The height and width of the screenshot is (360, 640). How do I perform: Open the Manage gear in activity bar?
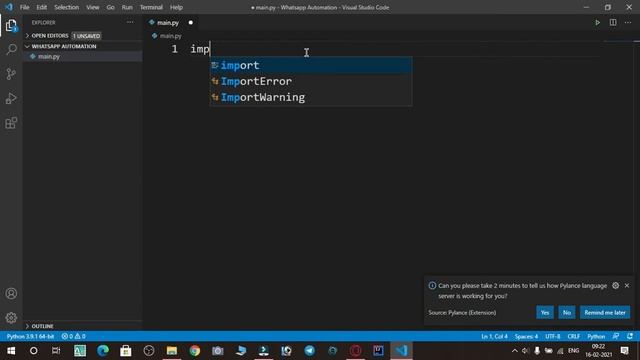11,318
